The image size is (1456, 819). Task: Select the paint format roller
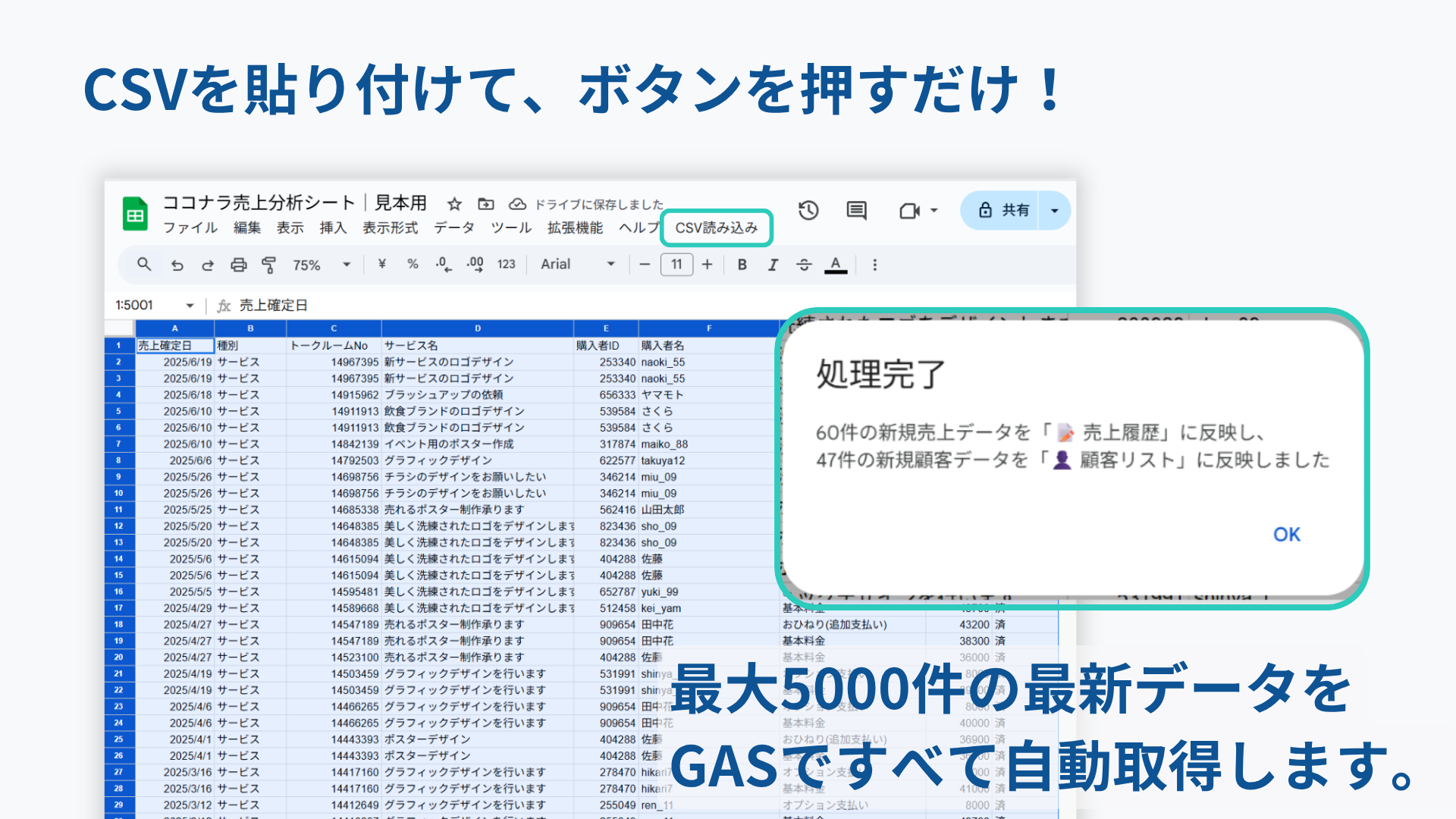coord(268,265)
